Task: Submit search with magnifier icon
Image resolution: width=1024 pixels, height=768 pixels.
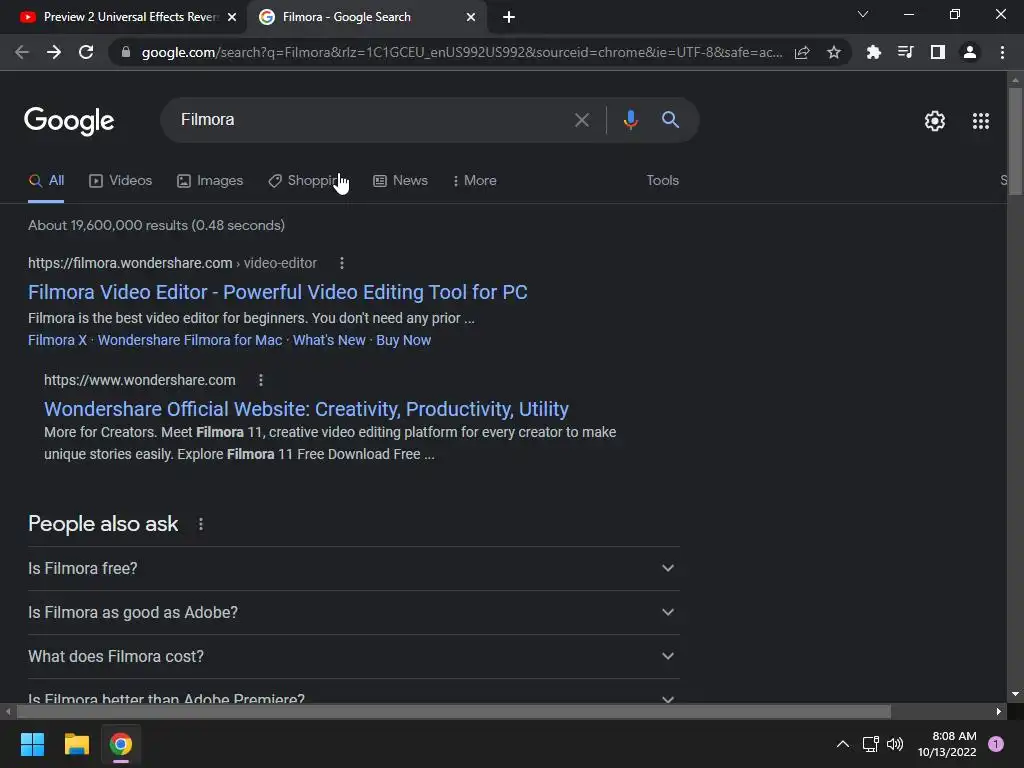Action: click(x=670, y=120)
